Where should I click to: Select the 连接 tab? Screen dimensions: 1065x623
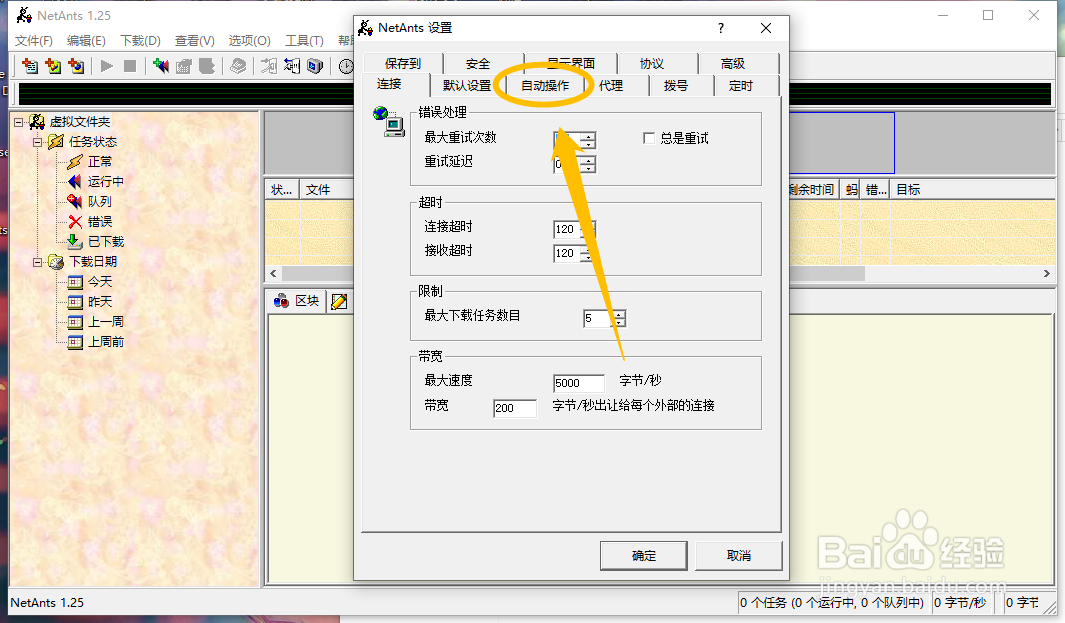(x=390, y=84)
